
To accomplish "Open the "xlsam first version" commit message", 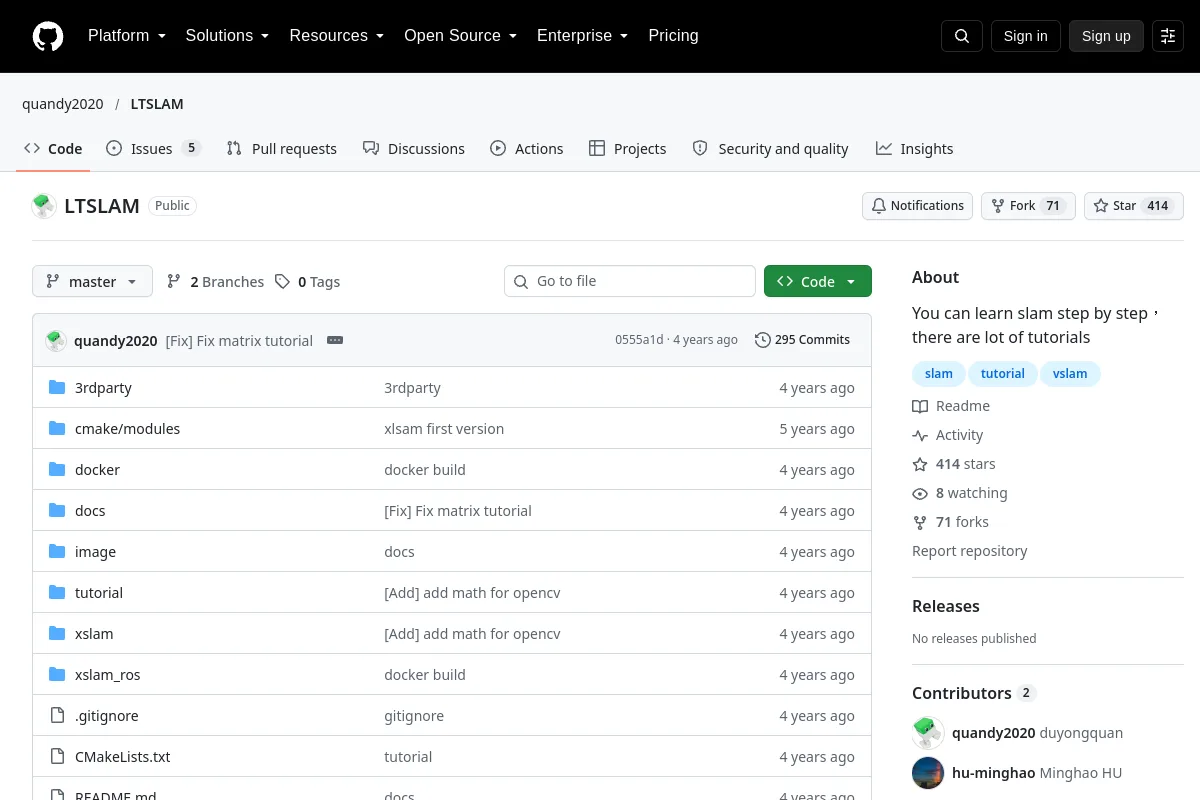I will [x=444, y=429].
